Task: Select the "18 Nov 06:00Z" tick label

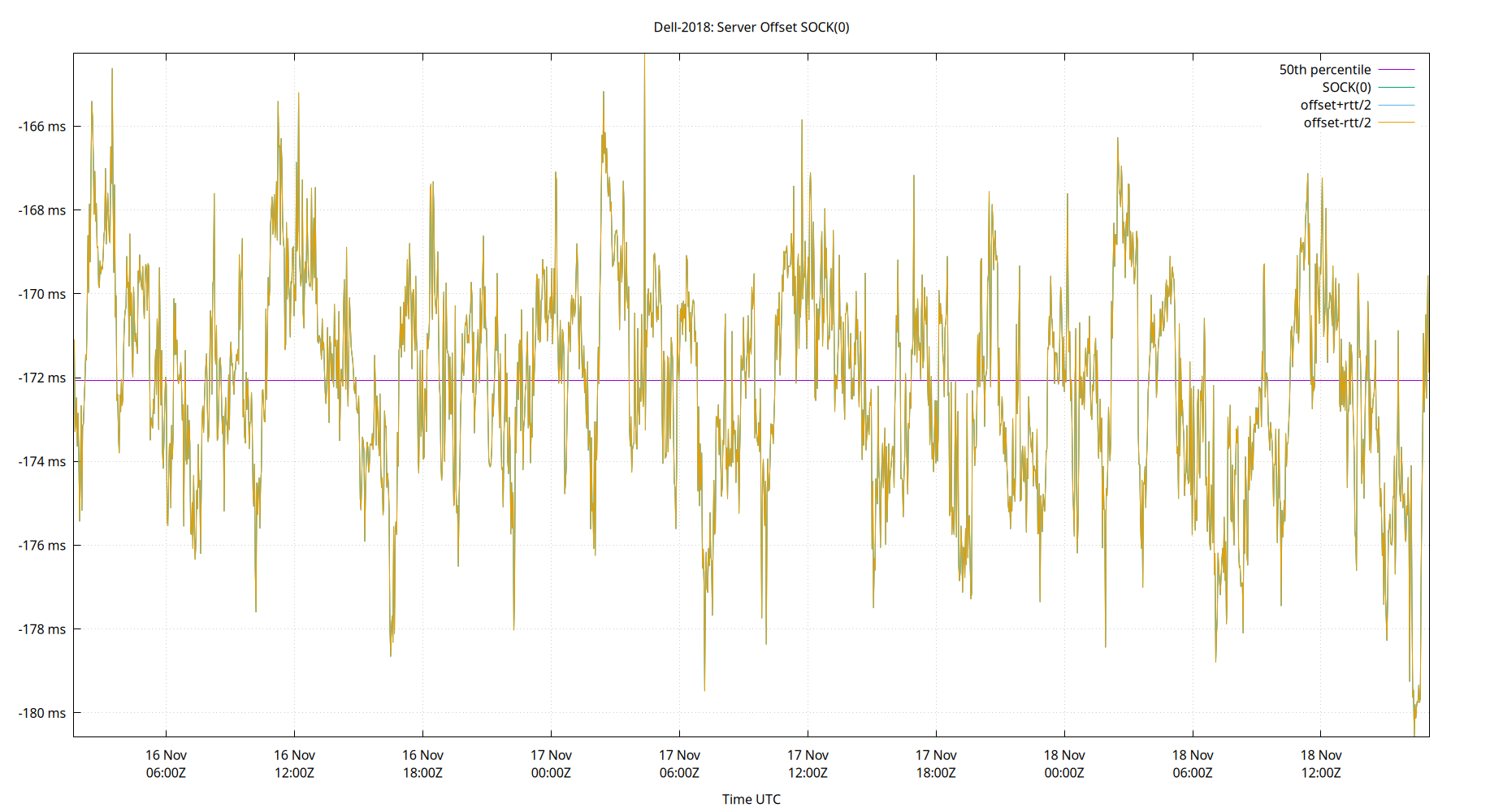Action: click(x=1192, y=763)
